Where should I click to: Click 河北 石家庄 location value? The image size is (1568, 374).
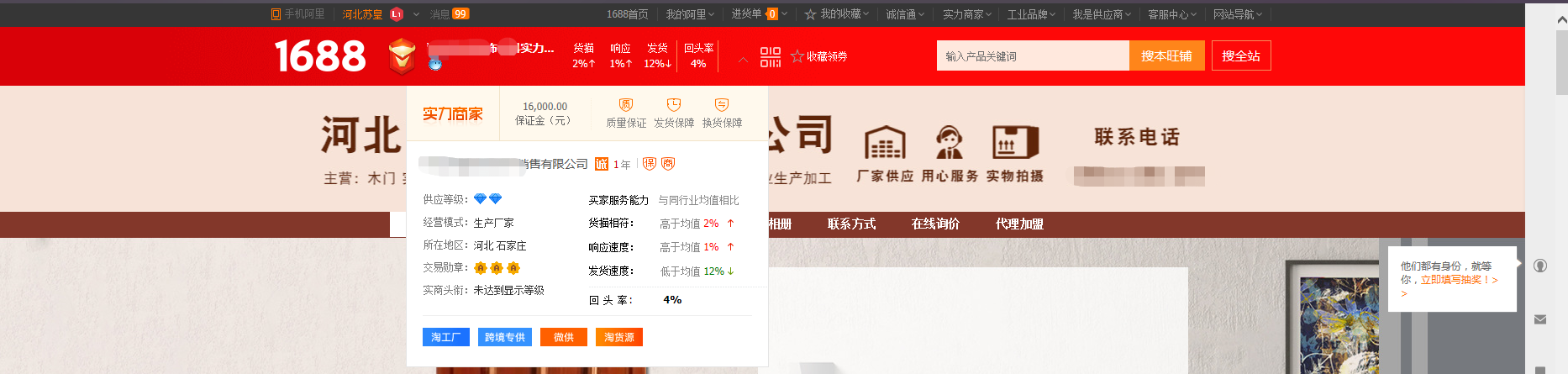500,245
